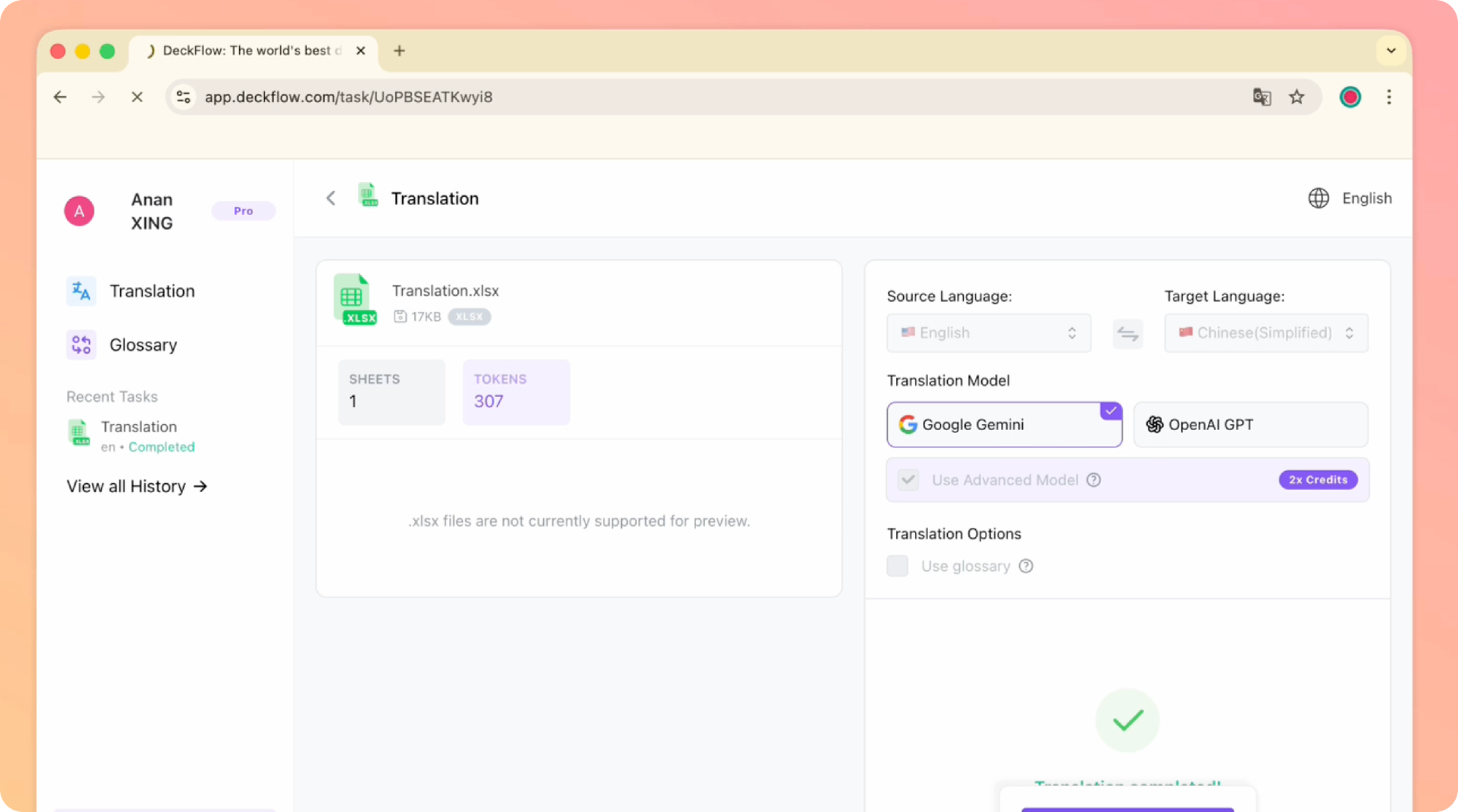Screen dimensions: 1458x812
Task: Enable the Use glossary checkbox
Action: coord(897,566)
